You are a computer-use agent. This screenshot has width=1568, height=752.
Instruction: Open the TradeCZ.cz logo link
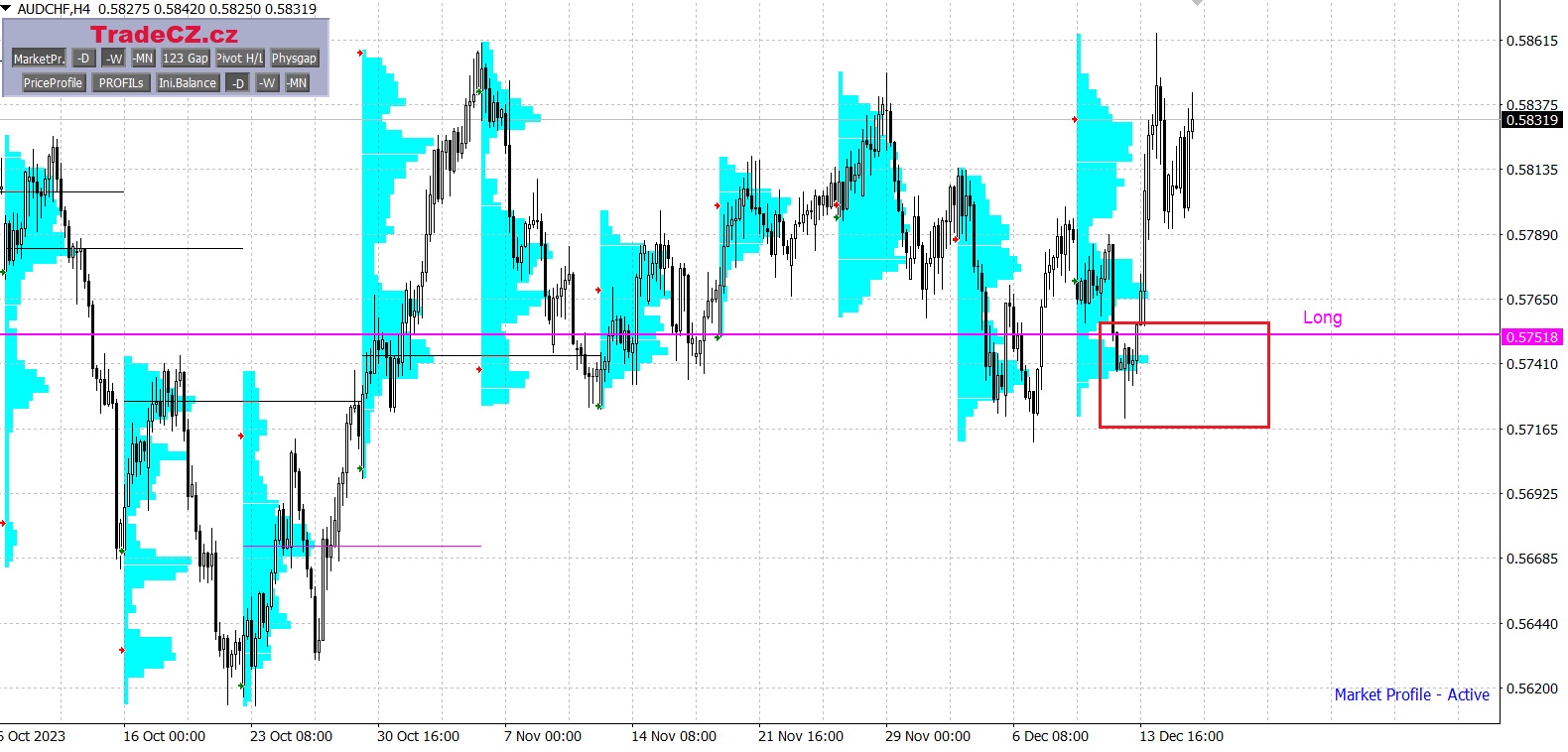(x=164, y=35)
